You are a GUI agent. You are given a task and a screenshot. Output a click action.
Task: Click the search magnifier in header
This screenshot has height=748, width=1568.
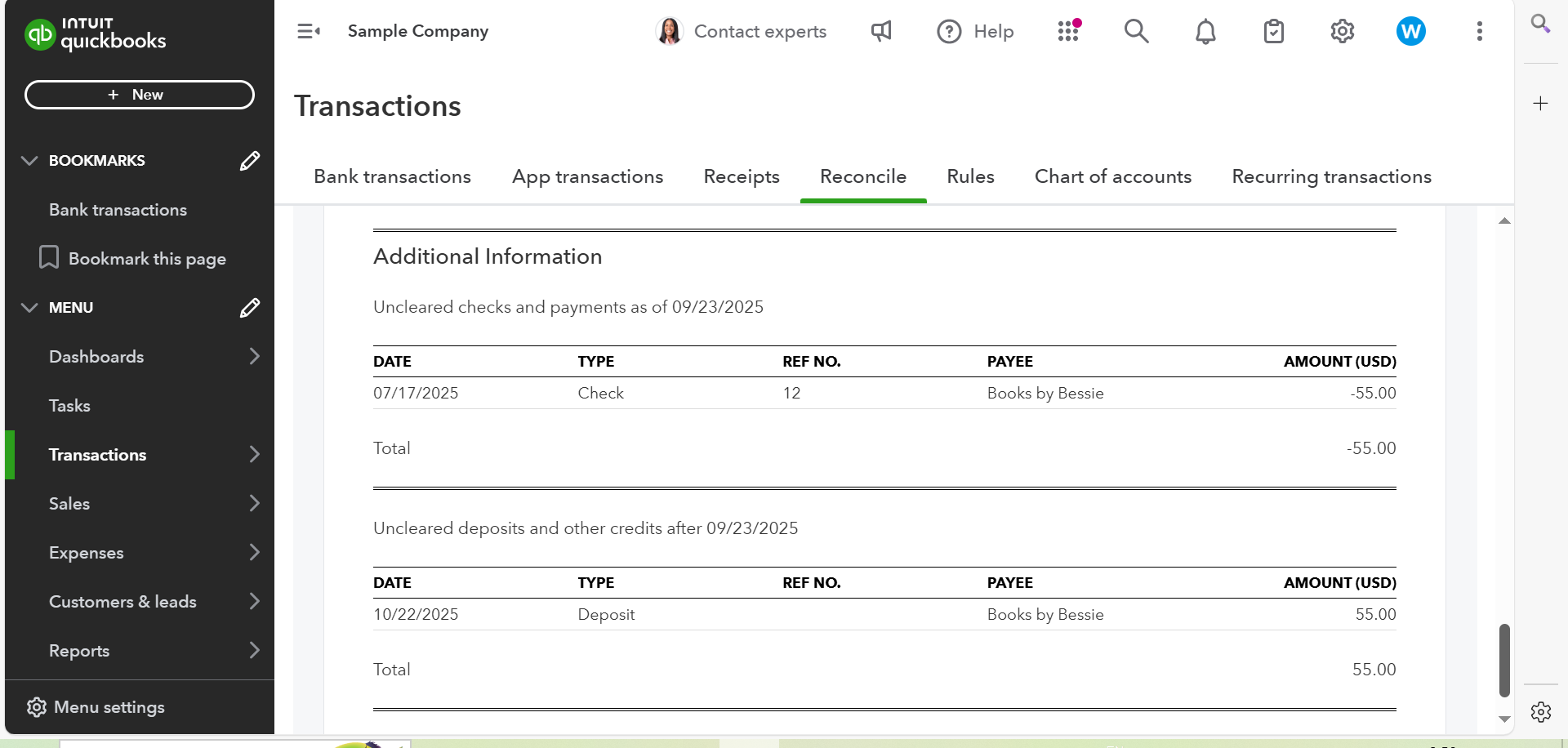pos(1136,31)
